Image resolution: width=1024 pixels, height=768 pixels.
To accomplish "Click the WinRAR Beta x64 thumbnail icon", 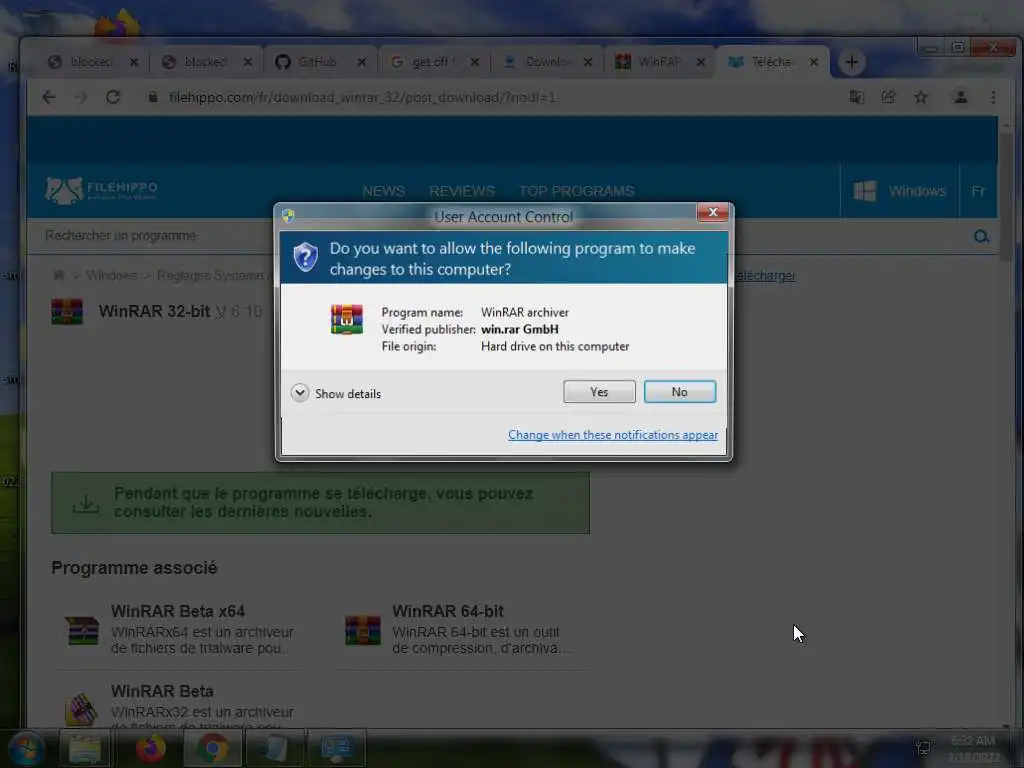I will click(82, 630).
